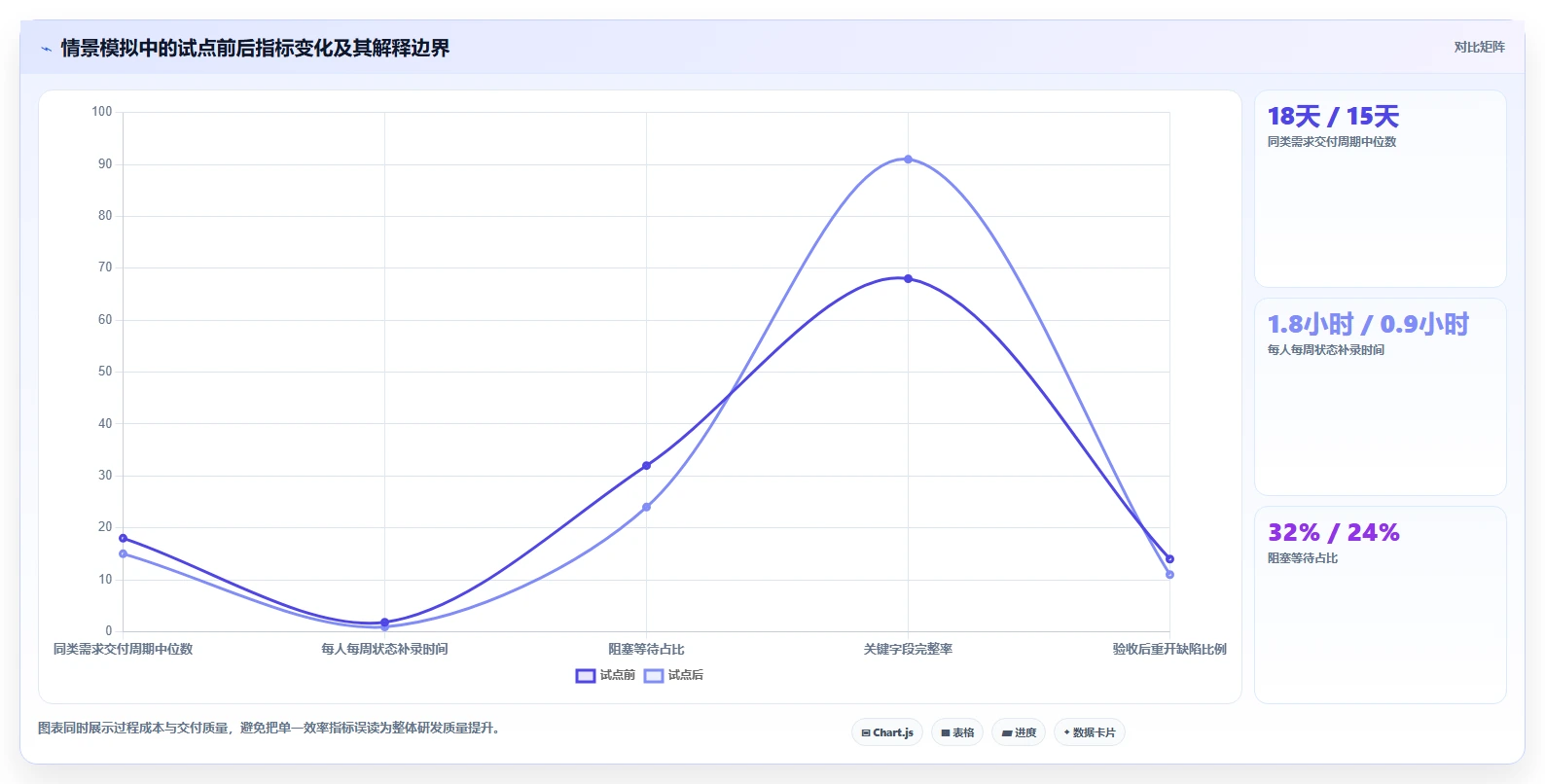This screenshot has width=1545, height=784.
Task: Click the Chart.js tag pill
Action: coord(887,732)
